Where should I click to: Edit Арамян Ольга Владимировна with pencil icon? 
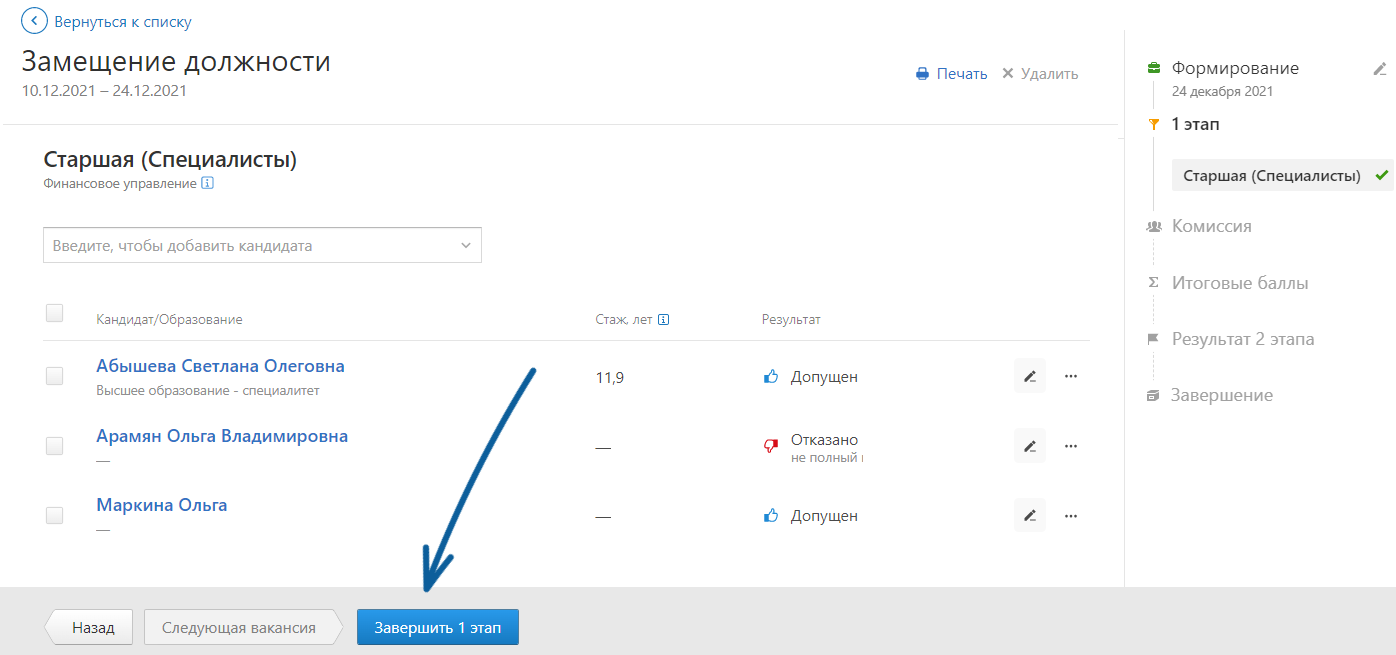click(x=1030, y=446)
